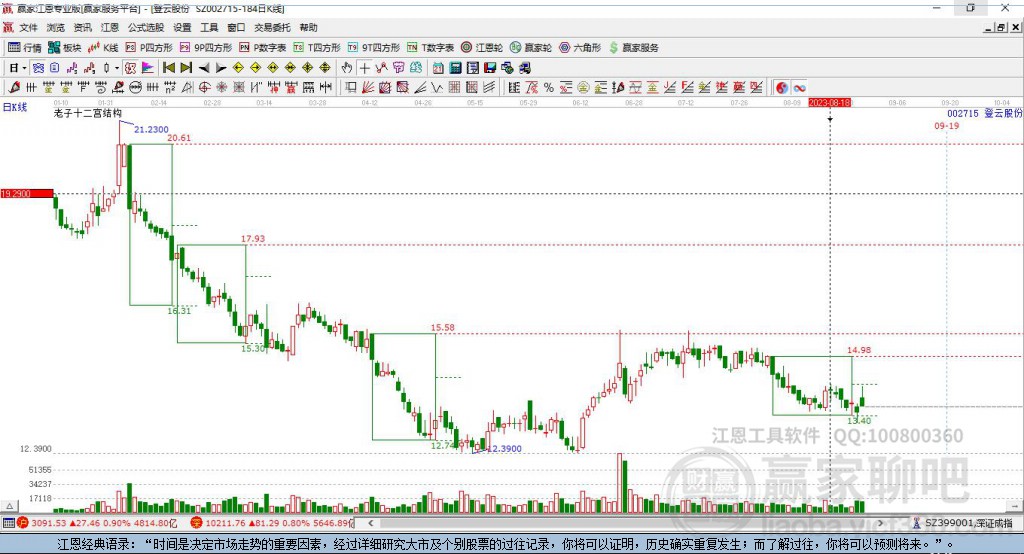Open the 公式选股 menu
This screenshot has height=554, width=1024.
click(x=146, y=27)
